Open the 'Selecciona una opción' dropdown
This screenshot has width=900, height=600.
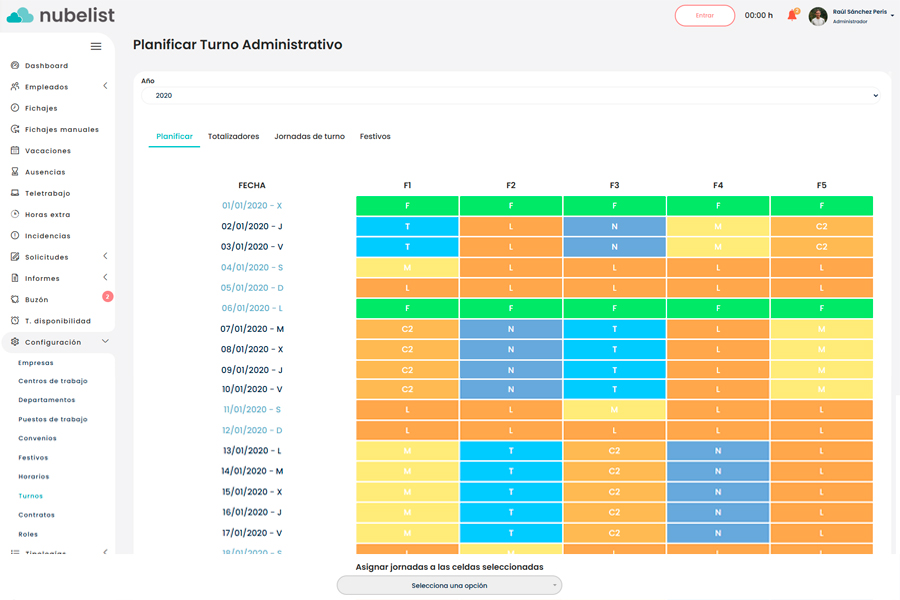[449, 585]
